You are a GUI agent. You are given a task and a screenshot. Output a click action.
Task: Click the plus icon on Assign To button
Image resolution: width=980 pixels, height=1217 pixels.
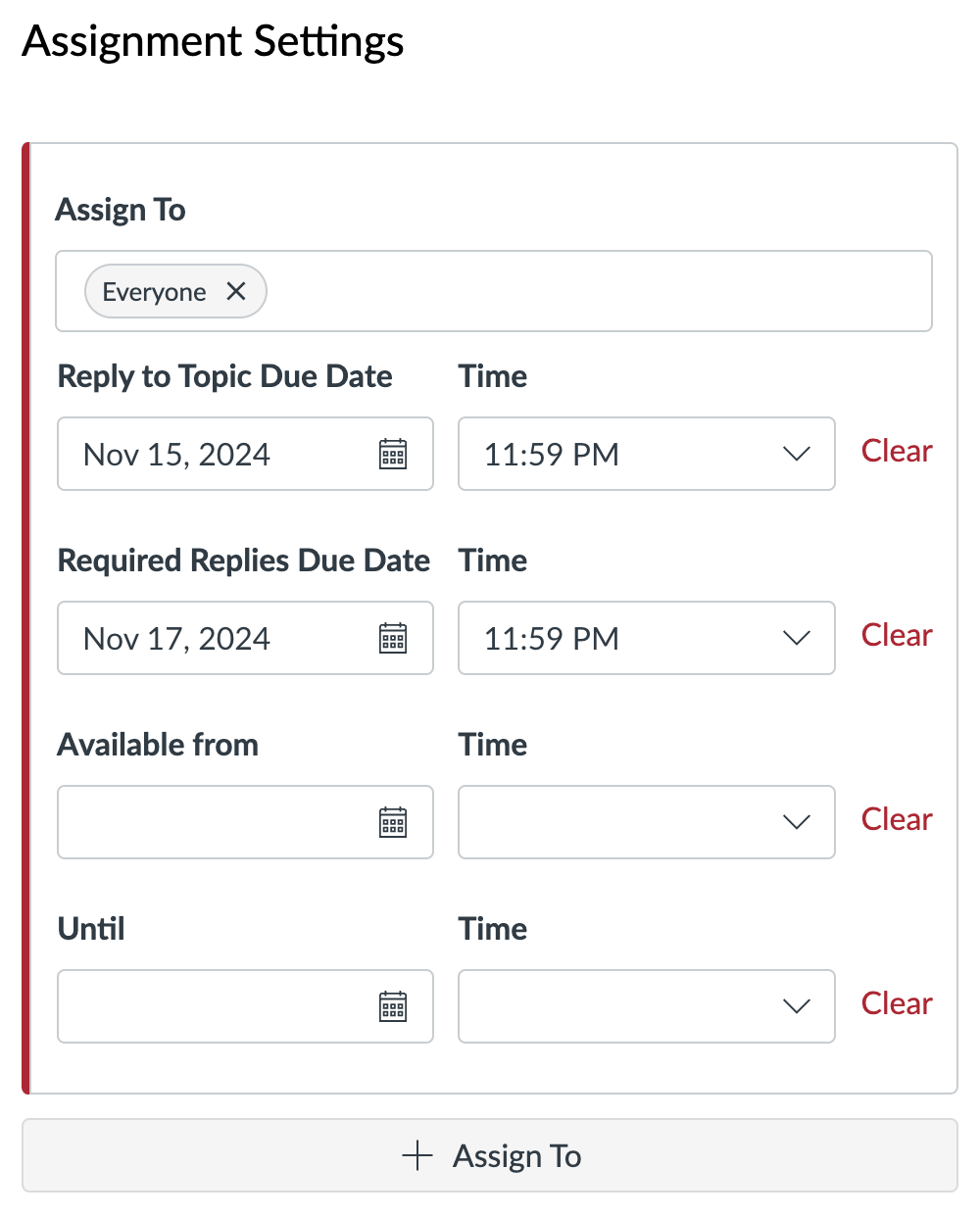click(417, 1155)
